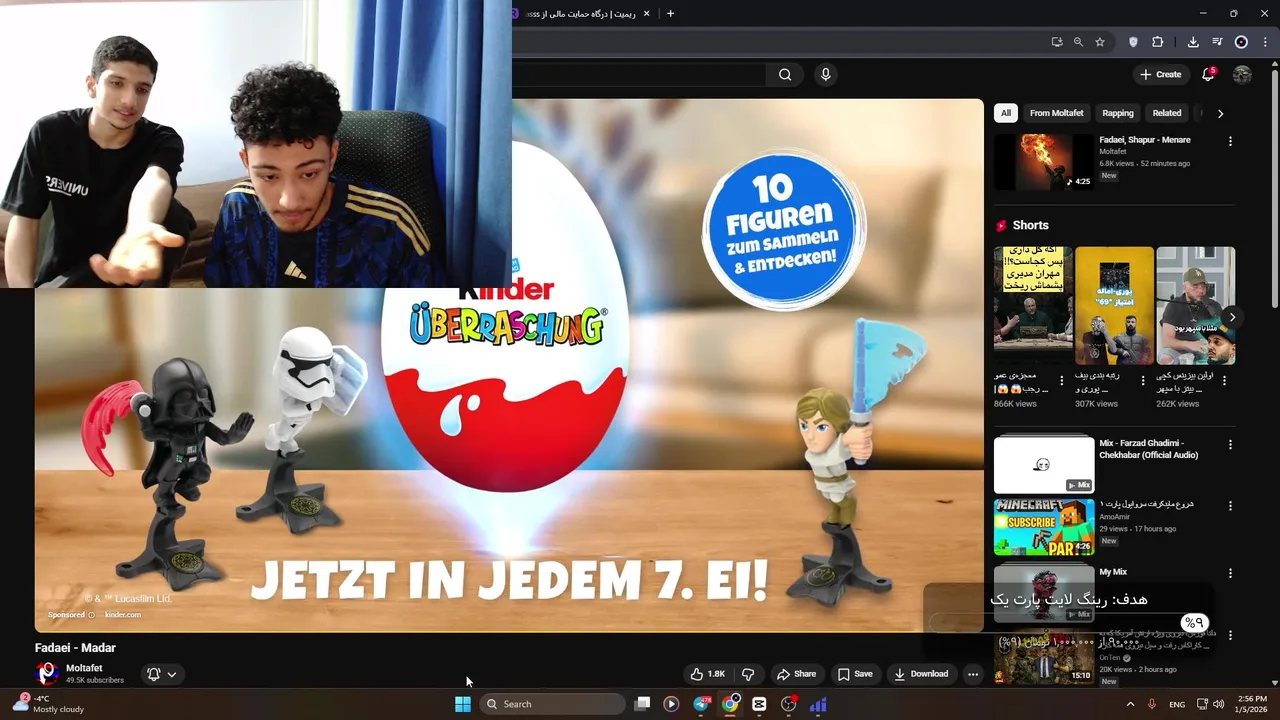Viewport: 1280px width, 720px height.
Task: Open the Chrome taskbar icon
Action: (x=731, y=704)
